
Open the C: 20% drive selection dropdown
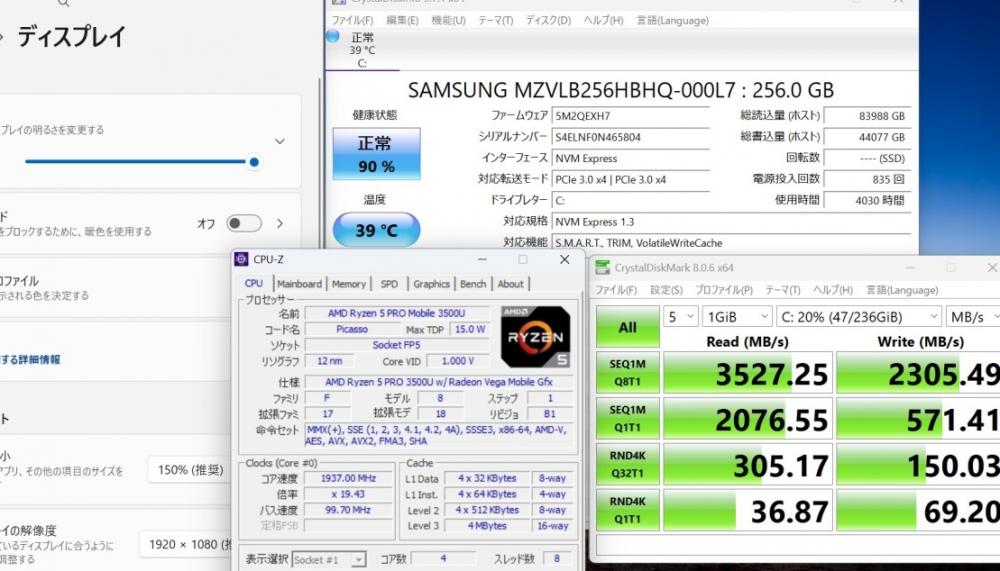(x=859, y=316)
